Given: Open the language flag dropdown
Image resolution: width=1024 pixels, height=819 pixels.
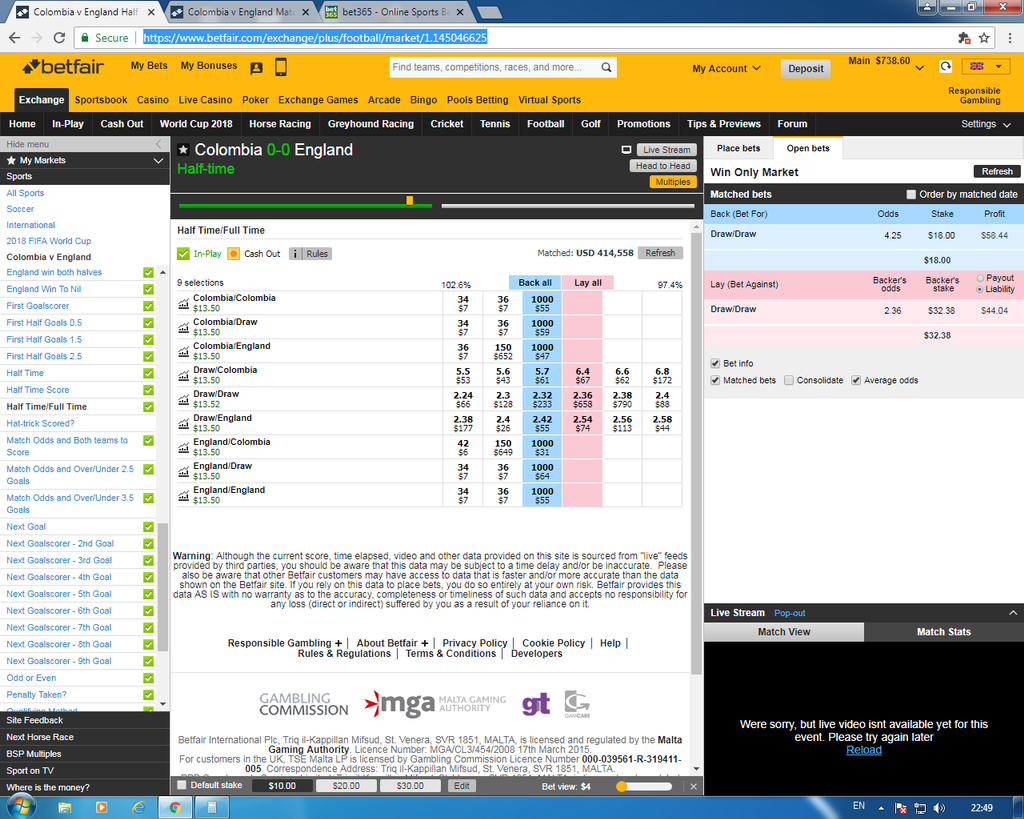Looking at the screenshot, I should coord(986,66).
